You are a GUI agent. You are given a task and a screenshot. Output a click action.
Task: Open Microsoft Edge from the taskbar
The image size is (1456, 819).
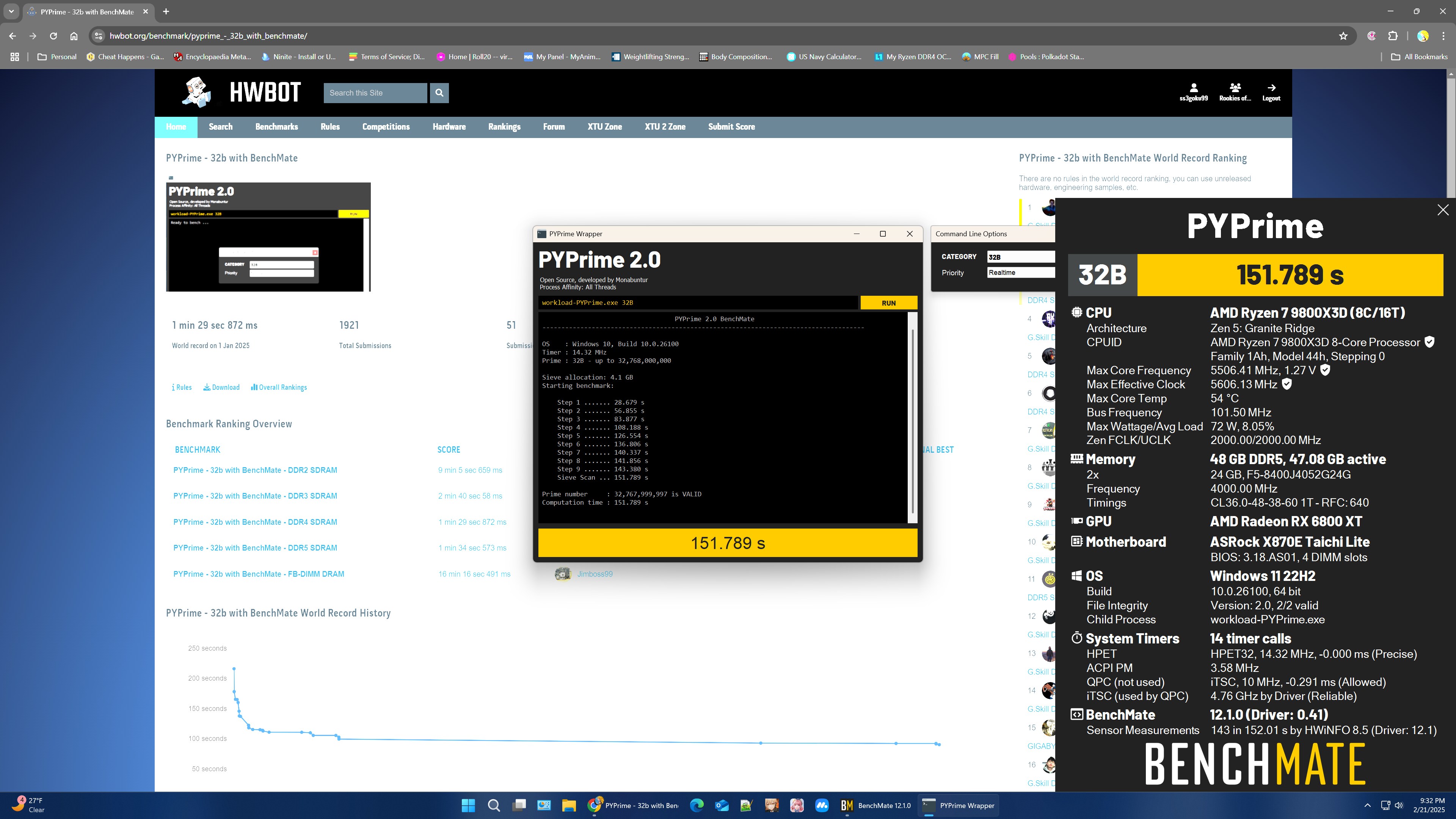coord(697,805)
